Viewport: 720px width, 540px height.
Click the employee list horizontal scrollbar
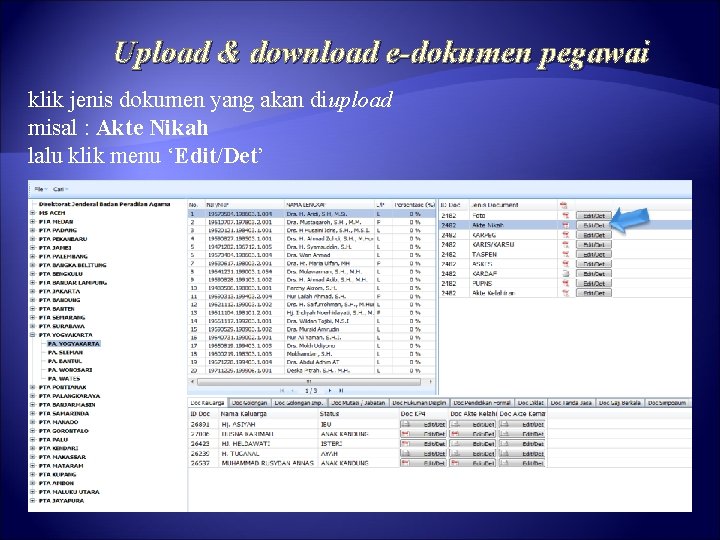309,382
